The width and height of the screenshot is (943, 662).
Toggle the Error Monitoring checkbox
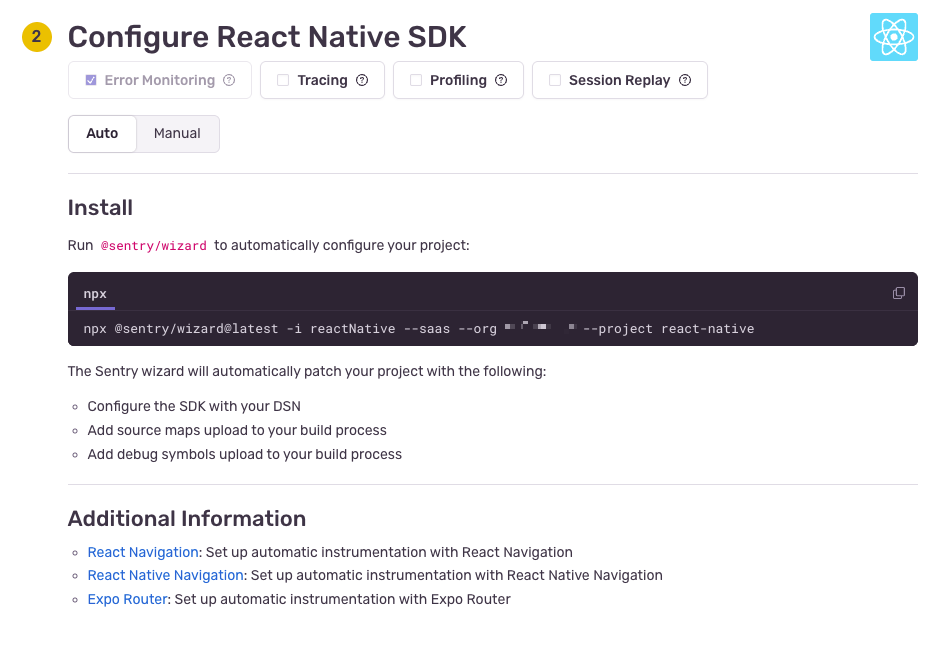point(91,80)
